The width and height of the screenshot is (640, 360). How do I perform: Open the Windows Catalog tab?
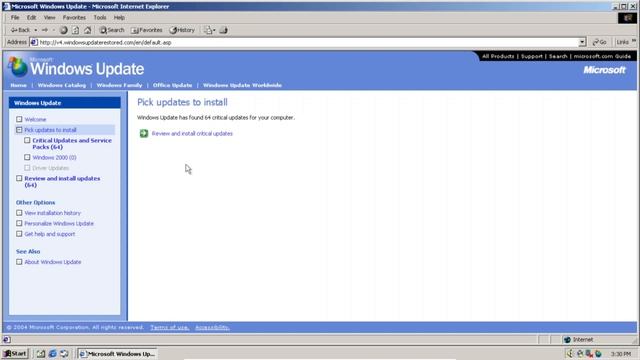coord(62,85)
